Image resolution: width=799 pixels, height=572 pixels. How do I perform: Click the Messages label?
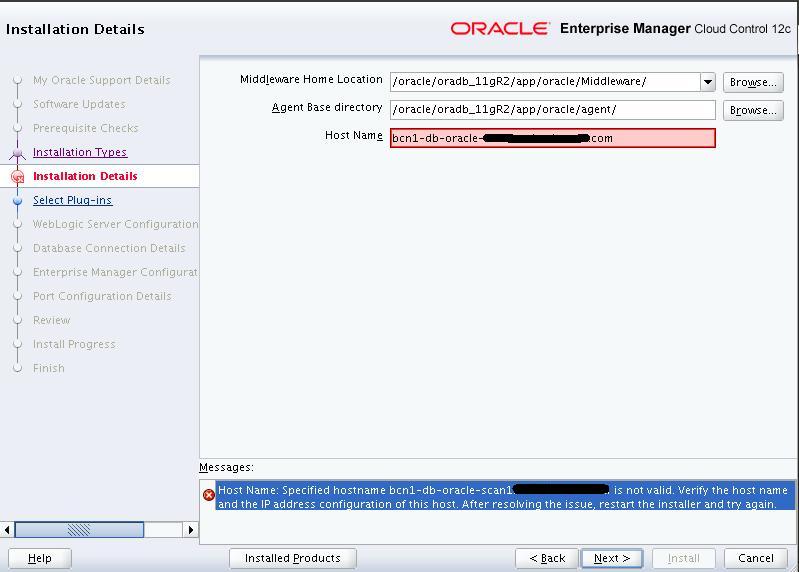[x=226, y=467]
